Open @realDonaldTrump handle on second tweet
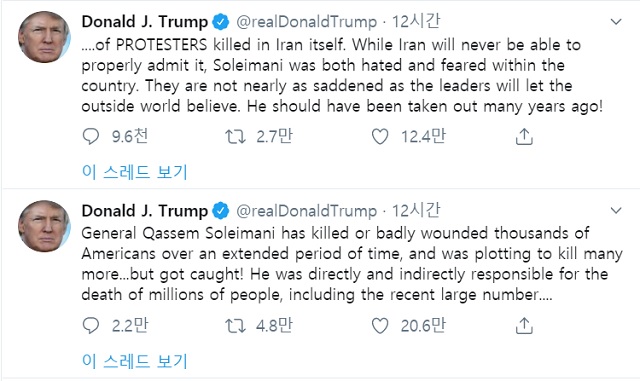Image resolution: width=640 pixels, height=381 pixels. point(307,211)
